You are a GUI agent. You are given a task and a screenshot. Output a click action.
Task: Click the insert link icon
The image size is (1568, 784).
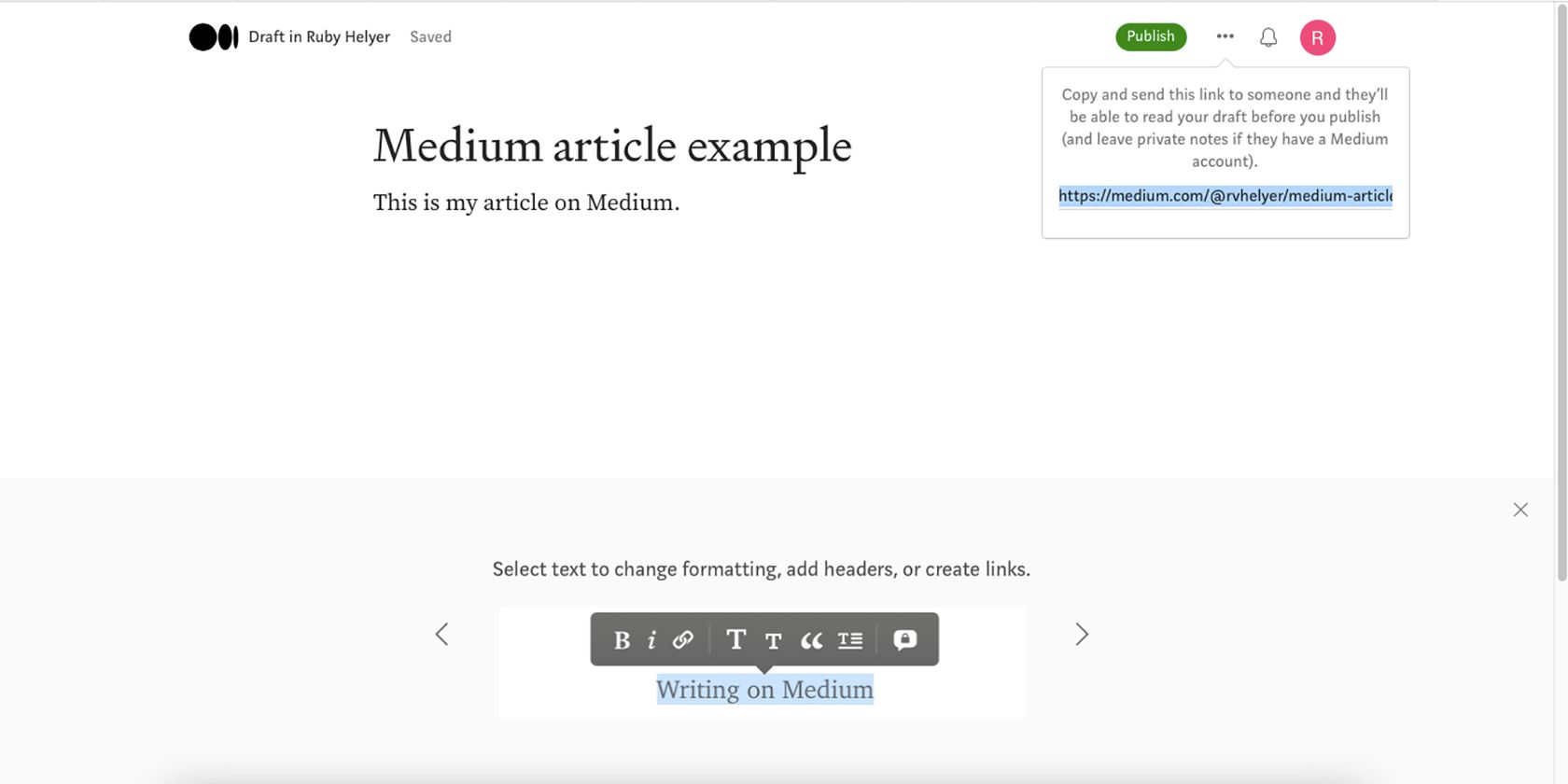[683, 639]
